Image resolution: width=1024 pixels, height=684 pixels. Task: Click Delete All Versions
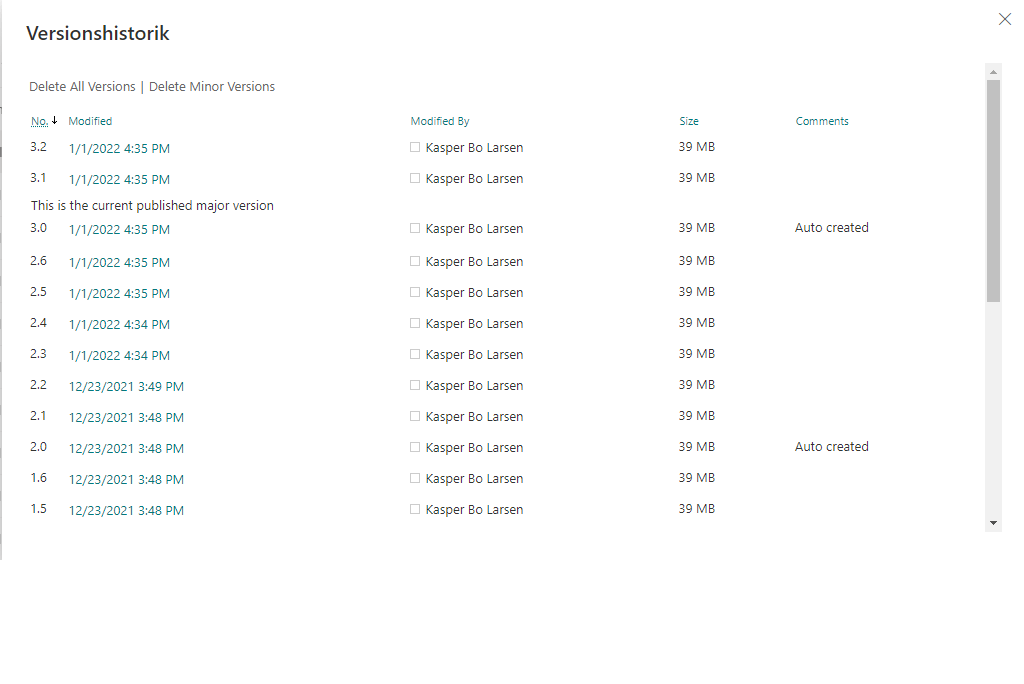81,86
